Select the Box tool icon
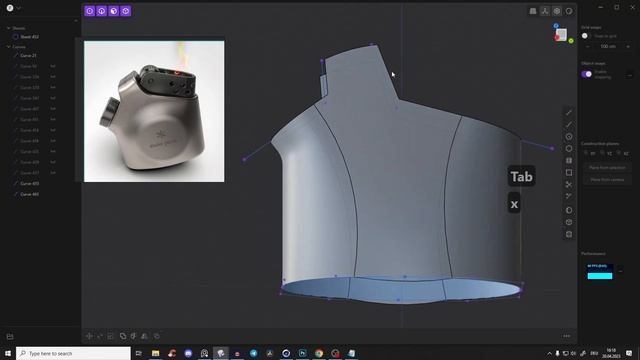The height and width of the screenshot is (360, 640). pyautogui.click(x=569, y=222)
